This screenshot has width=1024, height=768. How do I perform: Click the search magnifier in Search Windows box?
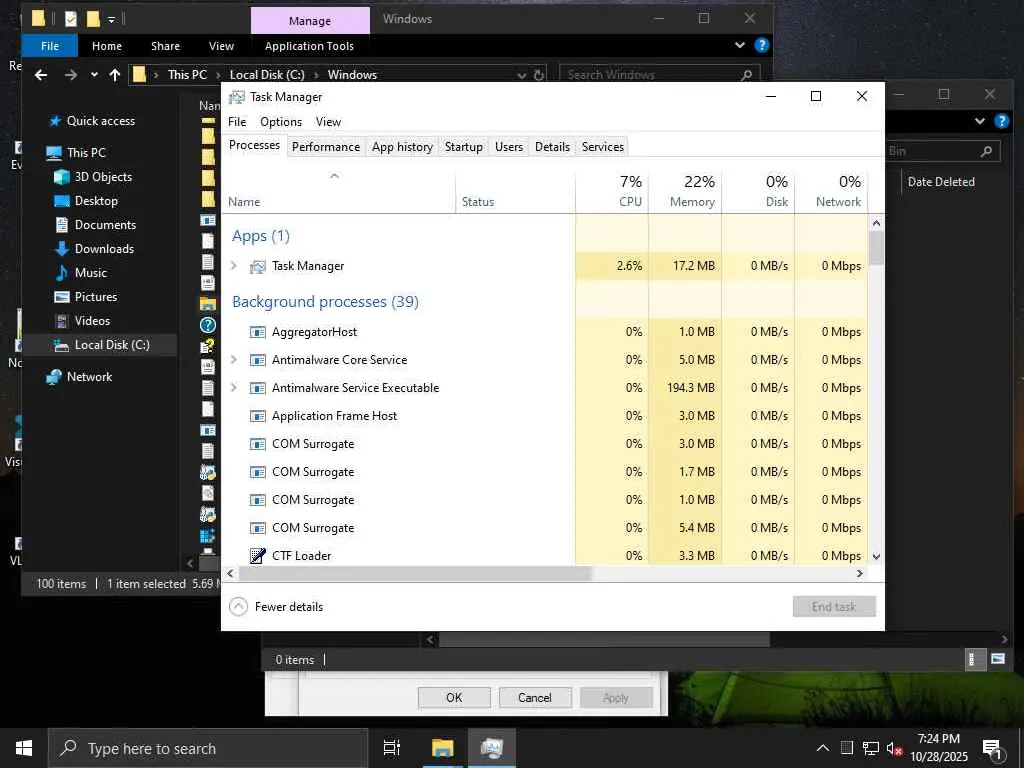(747, 75)
